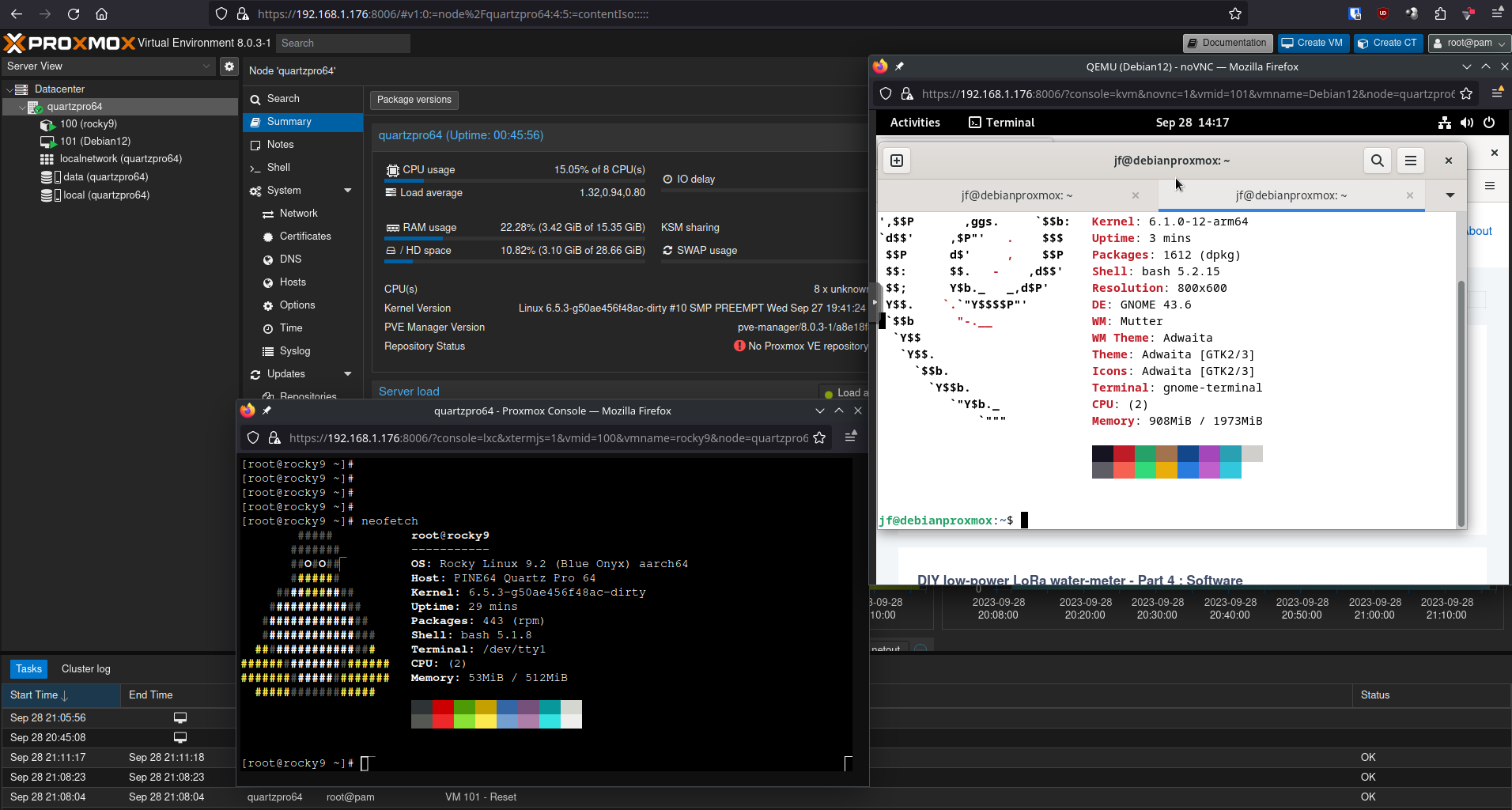Select localnetwork (quartzpro64) in tree
Viewport: 1512px width, 810px height.
click(120, 159)
